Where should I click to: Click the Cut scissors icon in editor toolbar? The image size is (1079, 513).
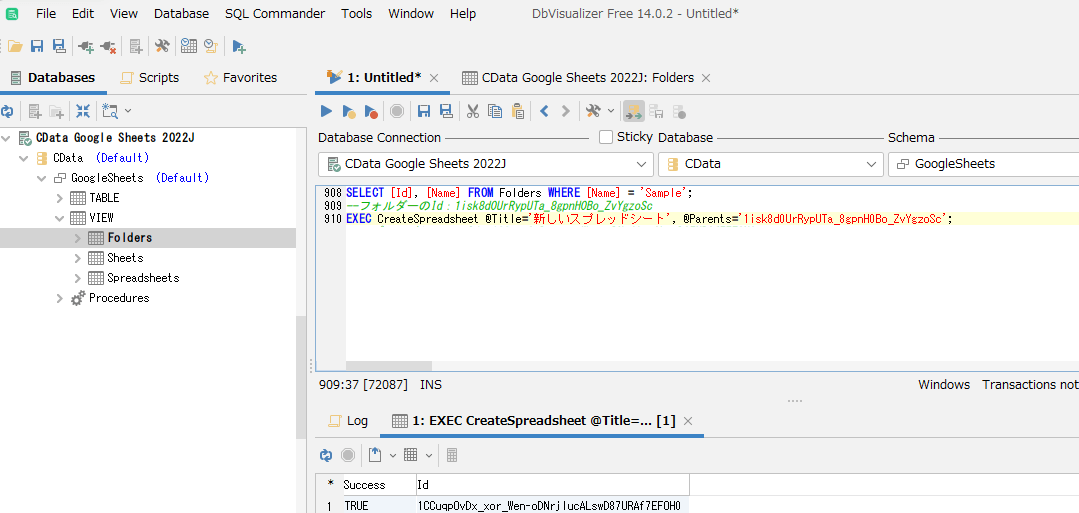click(x=473, y=111)
